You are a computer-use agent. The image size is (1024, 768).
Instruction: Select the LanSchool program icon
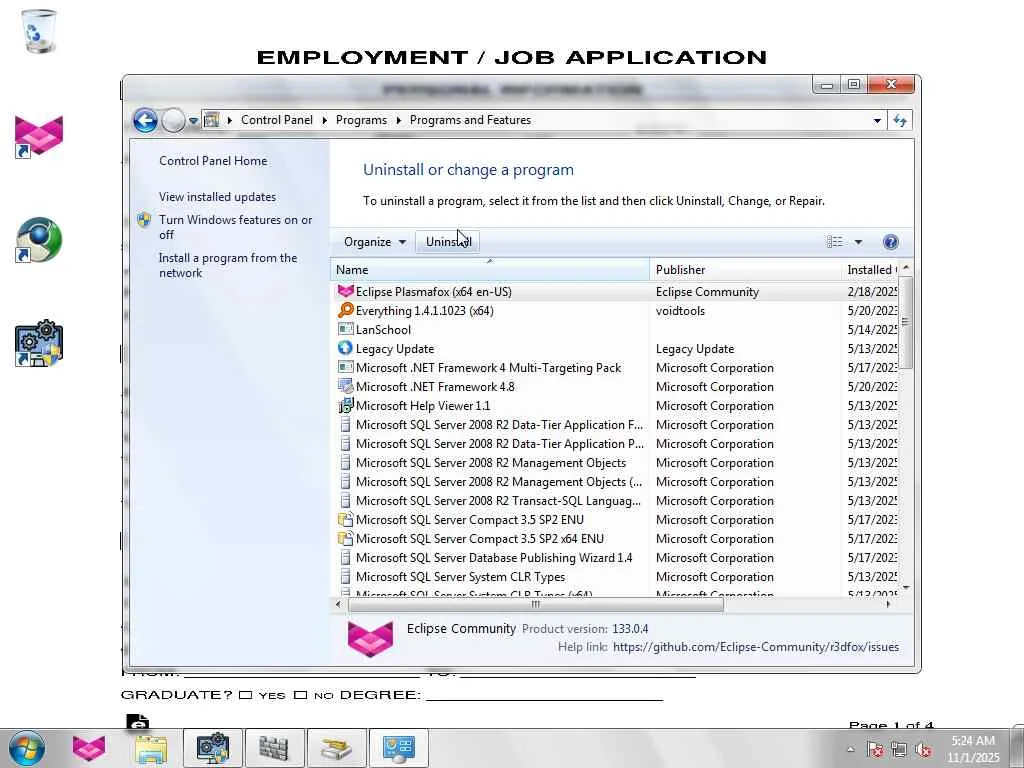[x=345, y=329]
